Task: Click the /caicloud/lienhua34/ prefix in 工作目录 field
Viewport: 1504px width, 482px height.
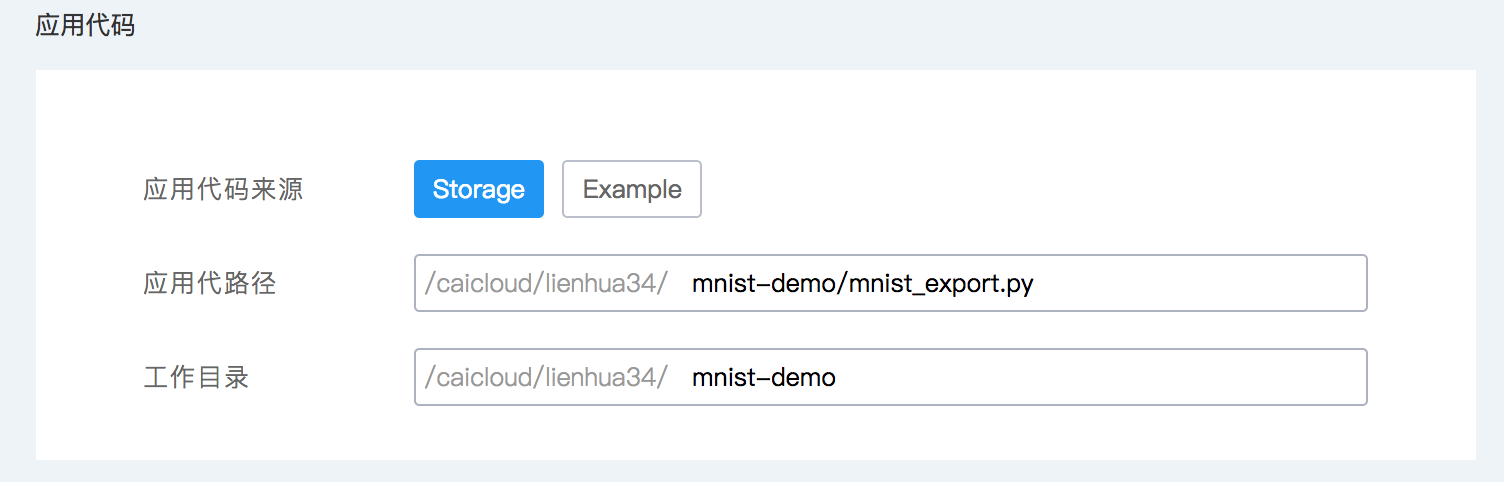Action: pyautogui.click(x=546, y=377)
